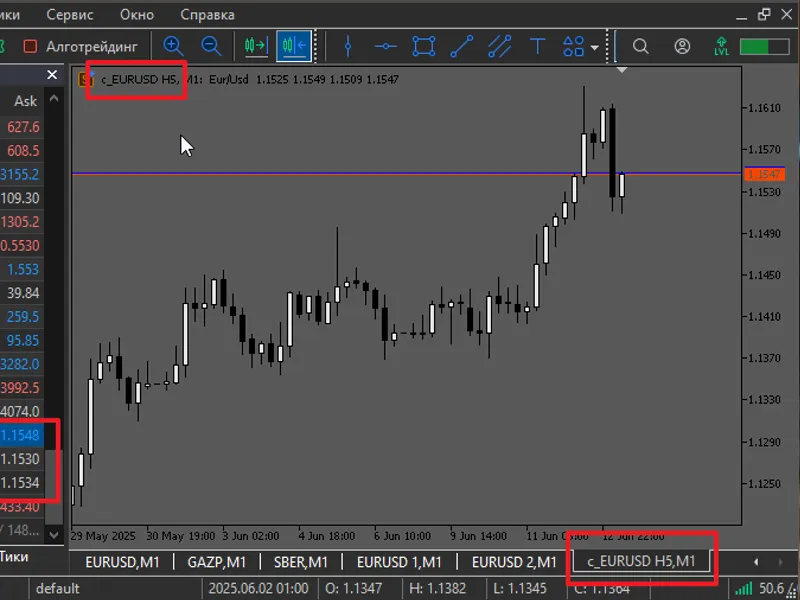The height and width of the screenshot is (600, 800).
Task: Open the Сервис menu
Action: [x=70, y=15]
